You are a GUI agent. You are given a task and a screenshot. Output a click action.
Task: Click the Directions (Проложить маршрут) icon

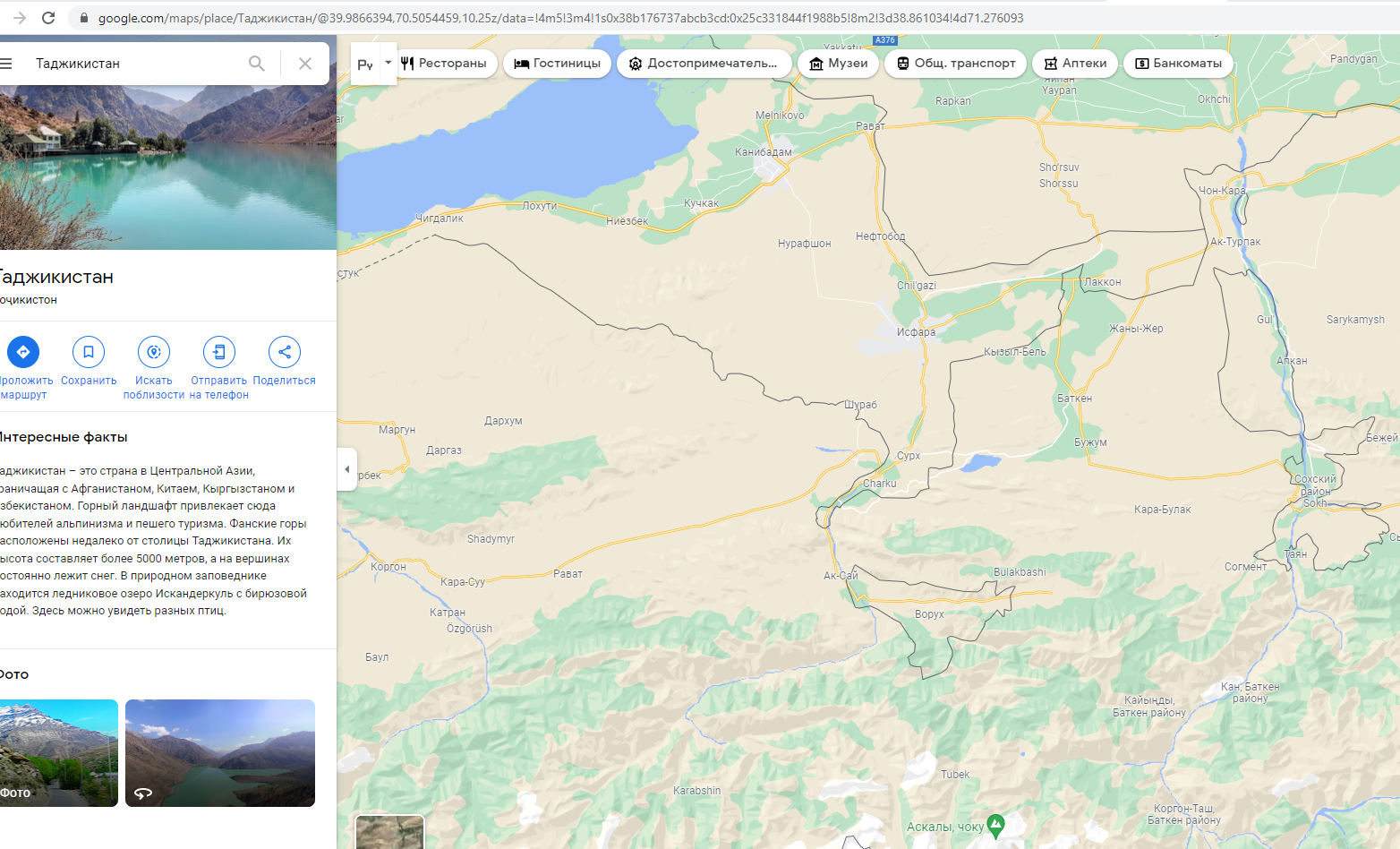(23, 352)
